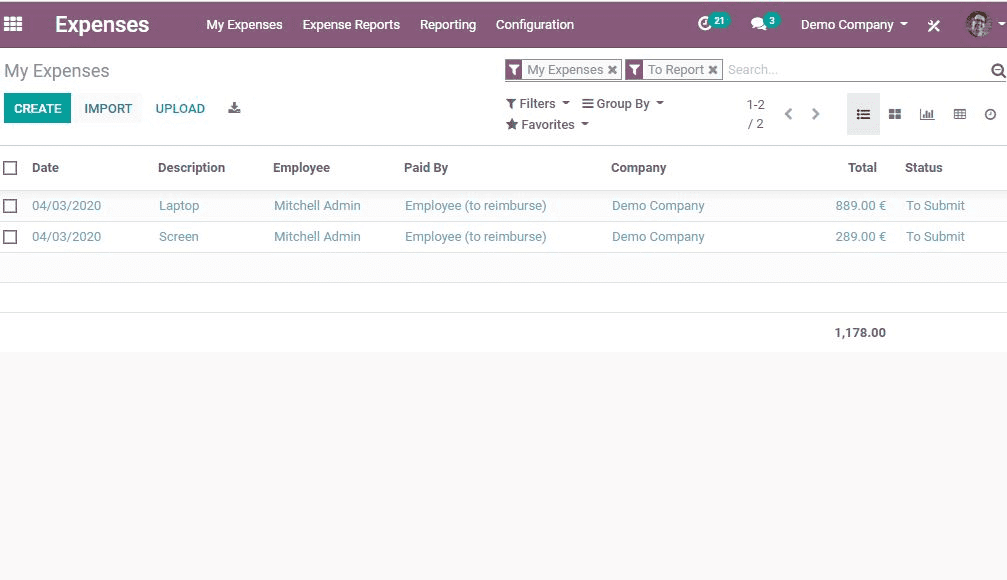Remove the My Expenses filter facet
The height and width of the screenshot is (580, 1007).
click(613, 69)
